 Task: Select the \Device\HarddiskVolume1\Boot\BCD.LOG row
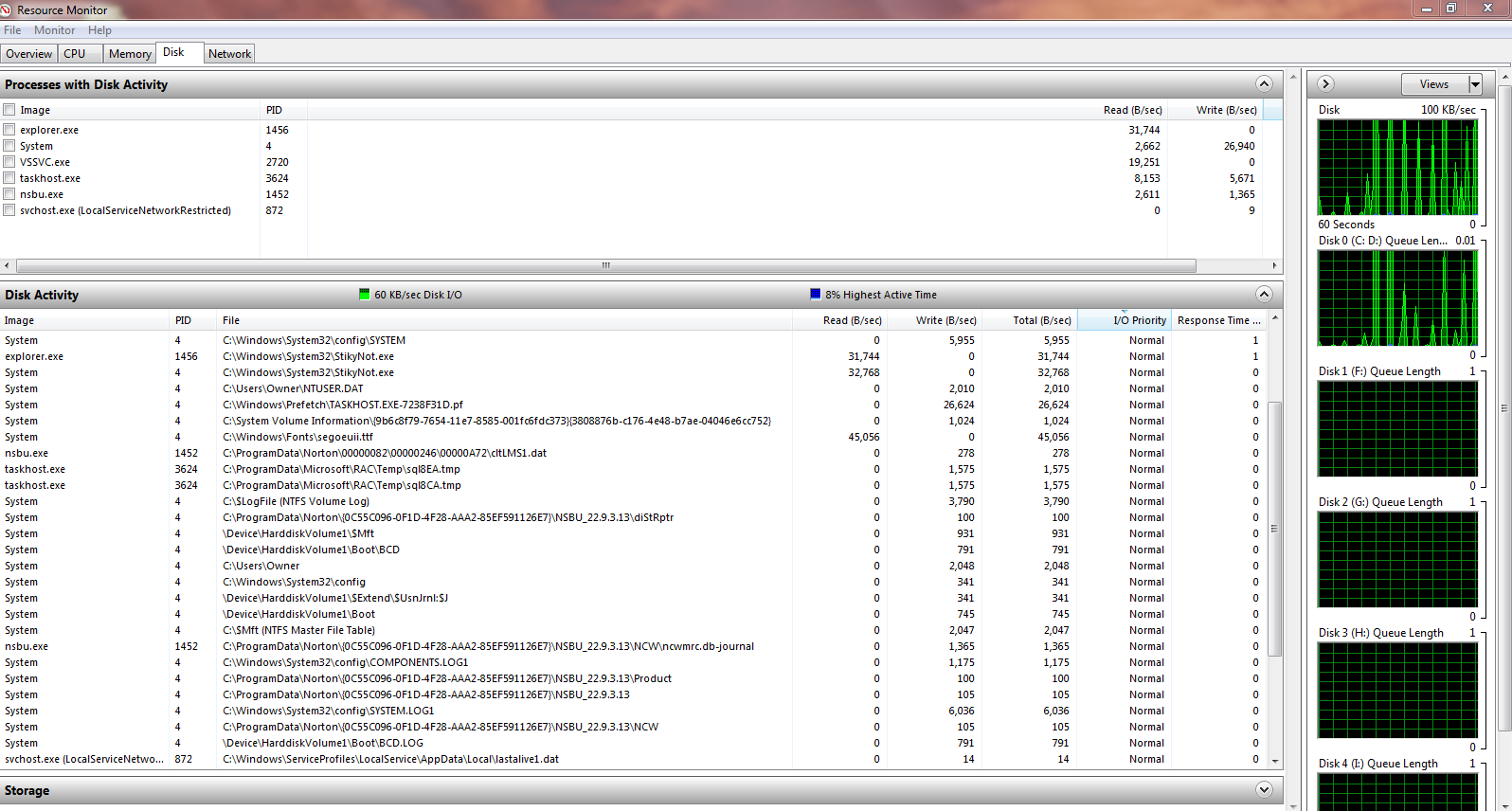point(633,743)
